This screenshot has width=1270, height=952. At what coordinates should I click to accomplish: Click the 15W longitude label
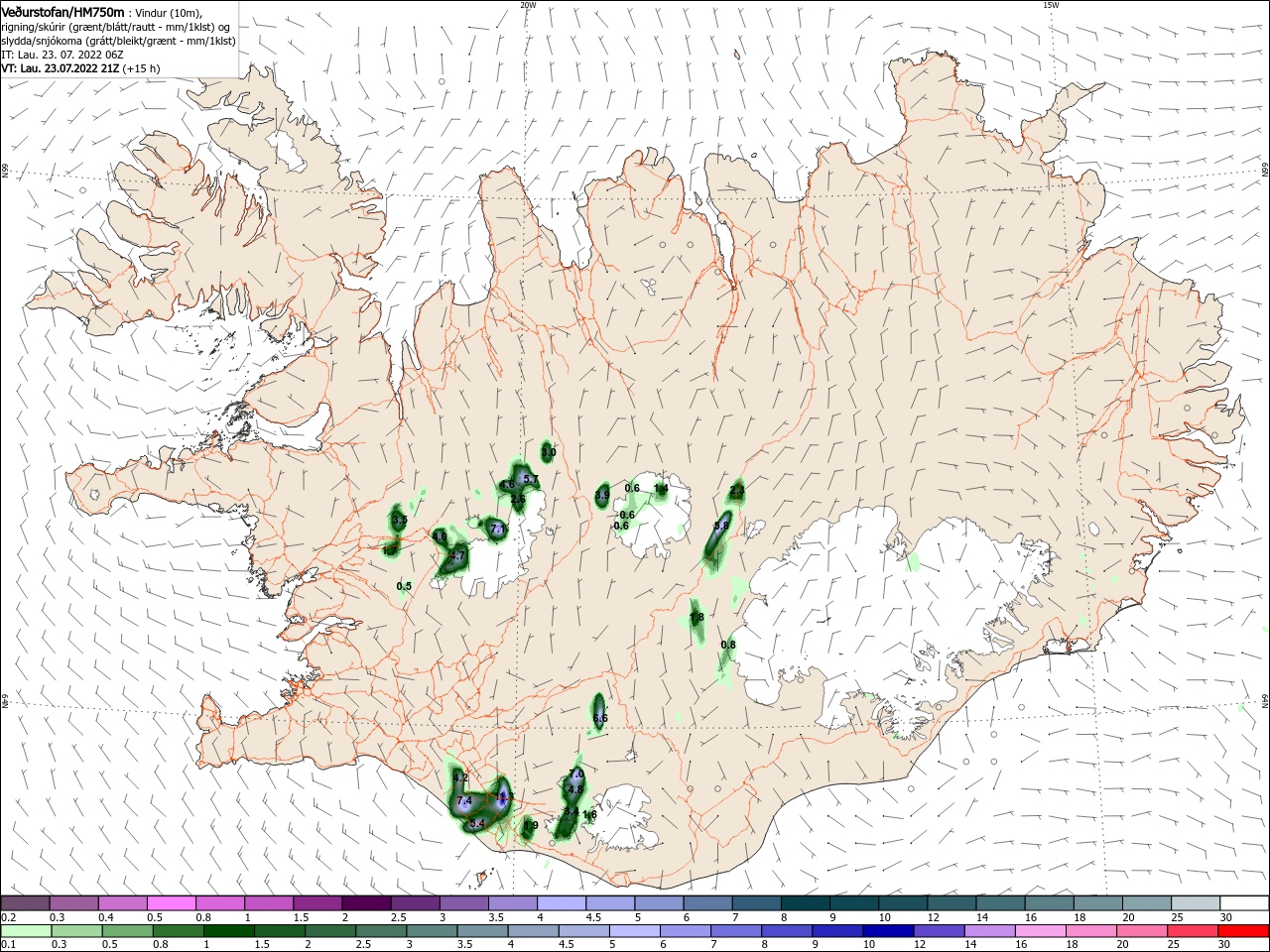(1051, 5)
